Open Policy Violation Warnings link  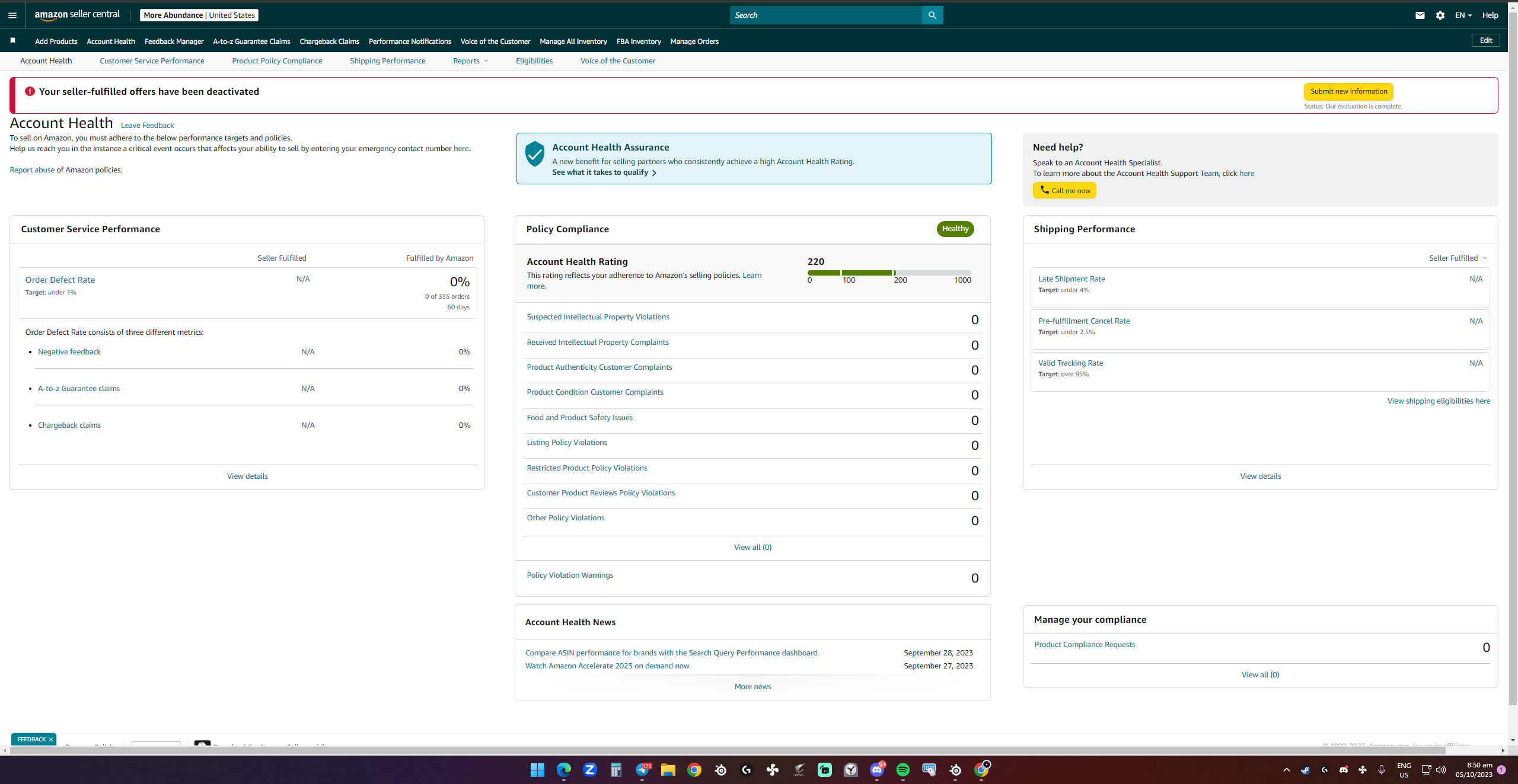570,575
